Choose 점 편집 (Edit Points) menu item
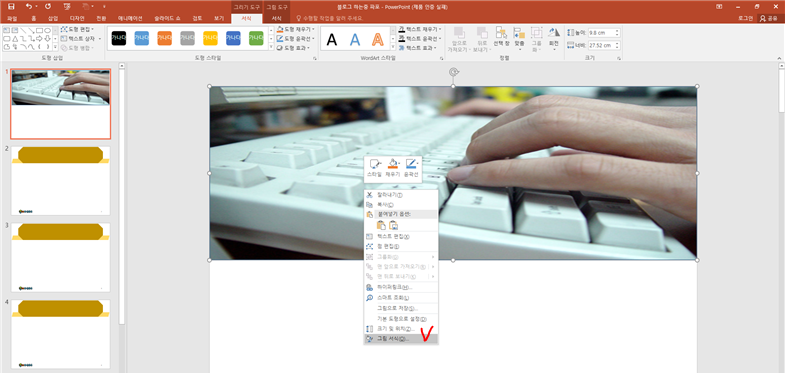 (401, 246)
